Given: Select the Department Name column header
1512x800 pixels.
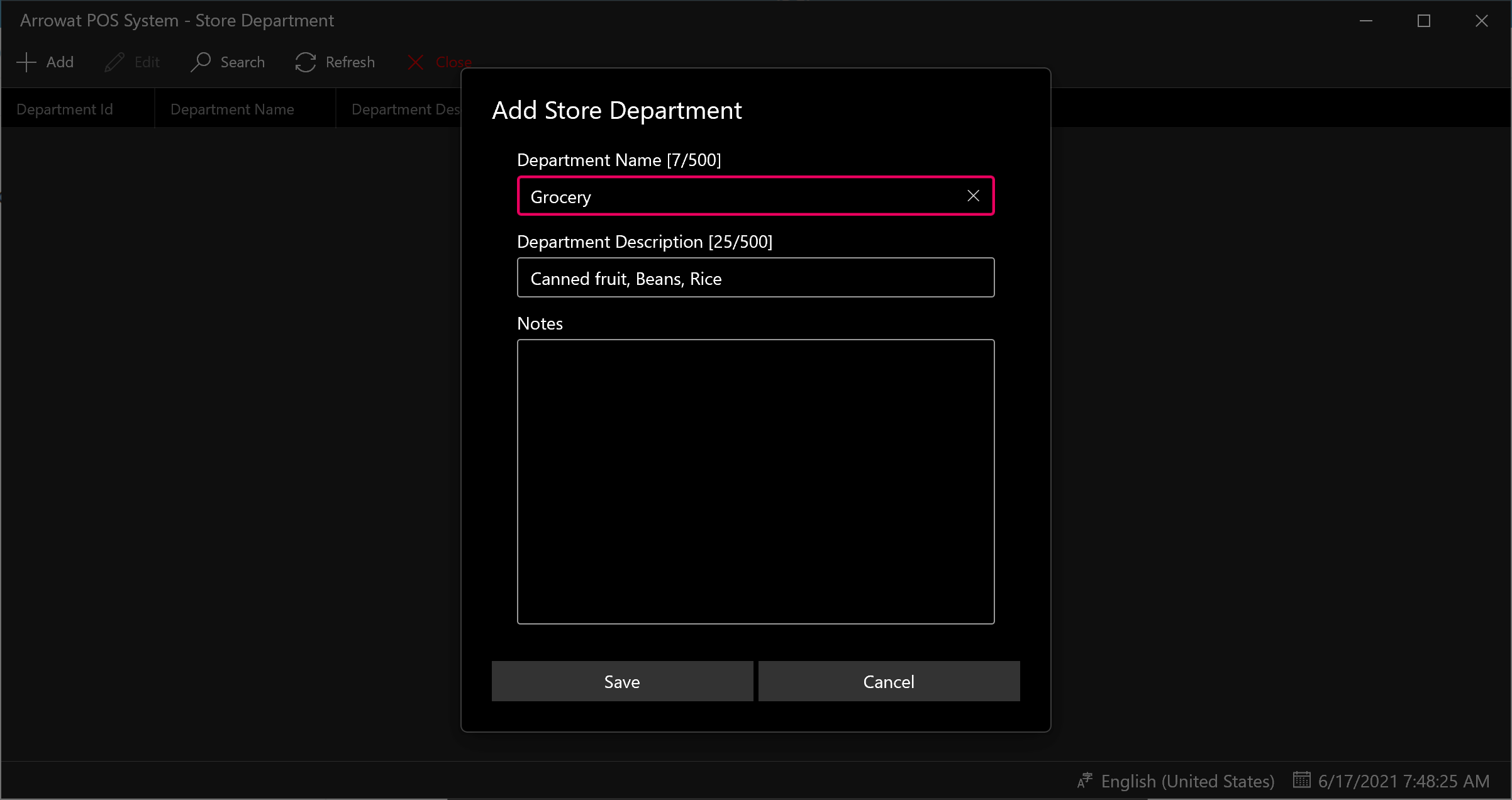Looking at the screenshot, I should (x=232, y=109).
